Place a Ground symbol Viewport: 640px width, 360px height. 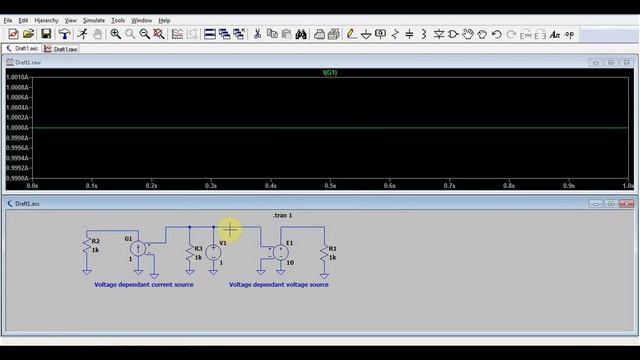(366, 34)
